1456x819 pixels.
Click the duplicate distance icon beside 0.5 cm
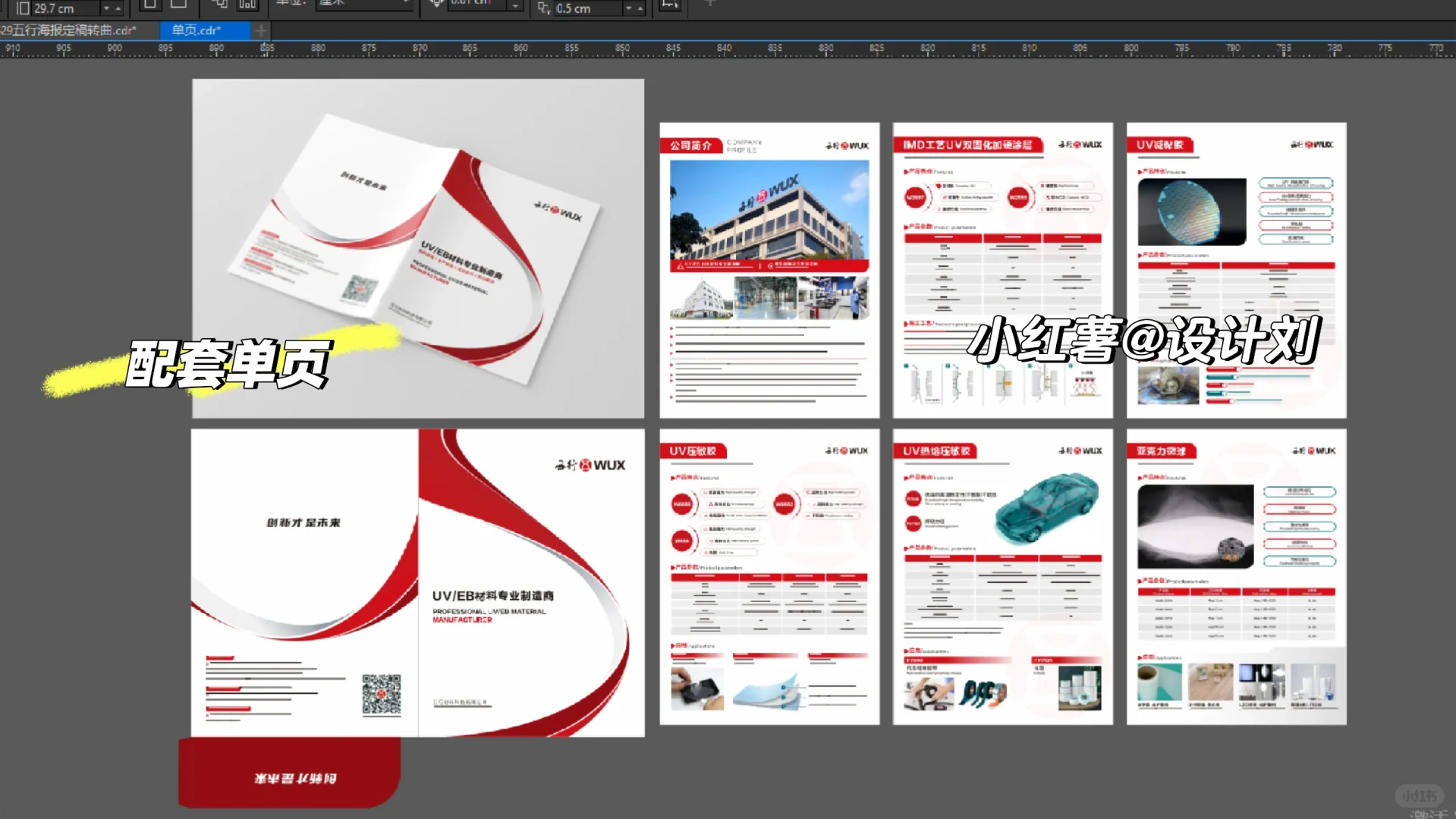[x=544, y=8]
